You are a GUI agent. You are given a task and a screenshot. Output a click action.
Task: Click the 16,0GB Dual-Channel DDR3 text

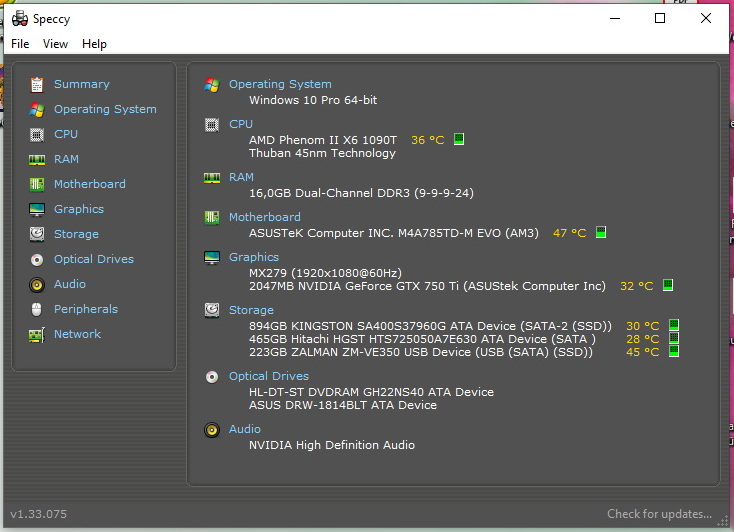(x=361, y=193)
